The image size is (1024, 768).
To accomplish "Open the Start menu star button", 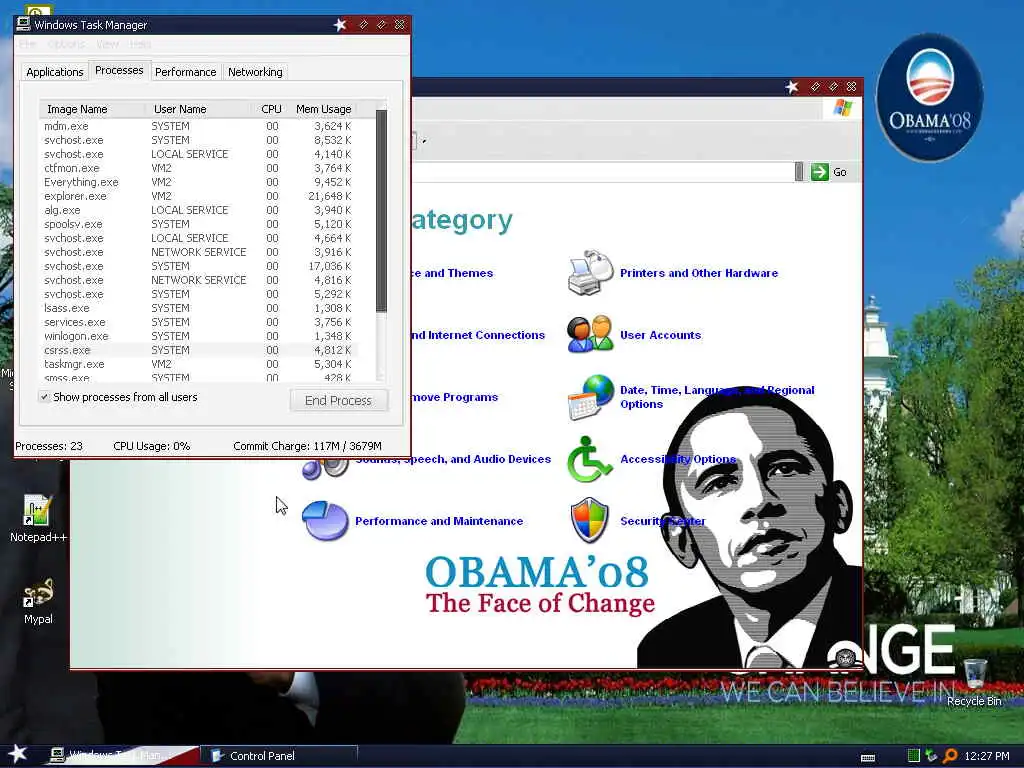I will coord(17,754).
